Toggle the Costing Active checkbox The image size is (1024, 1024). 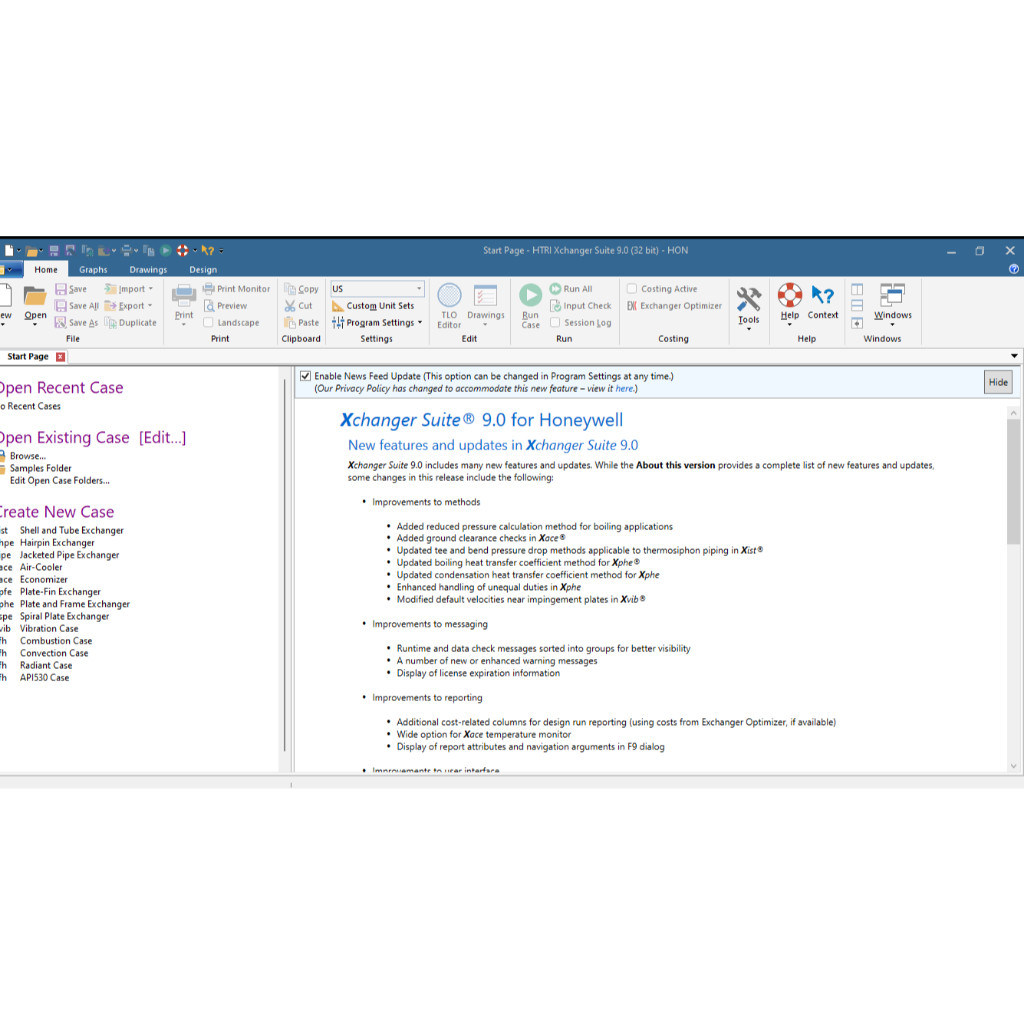tap(632, 289)
